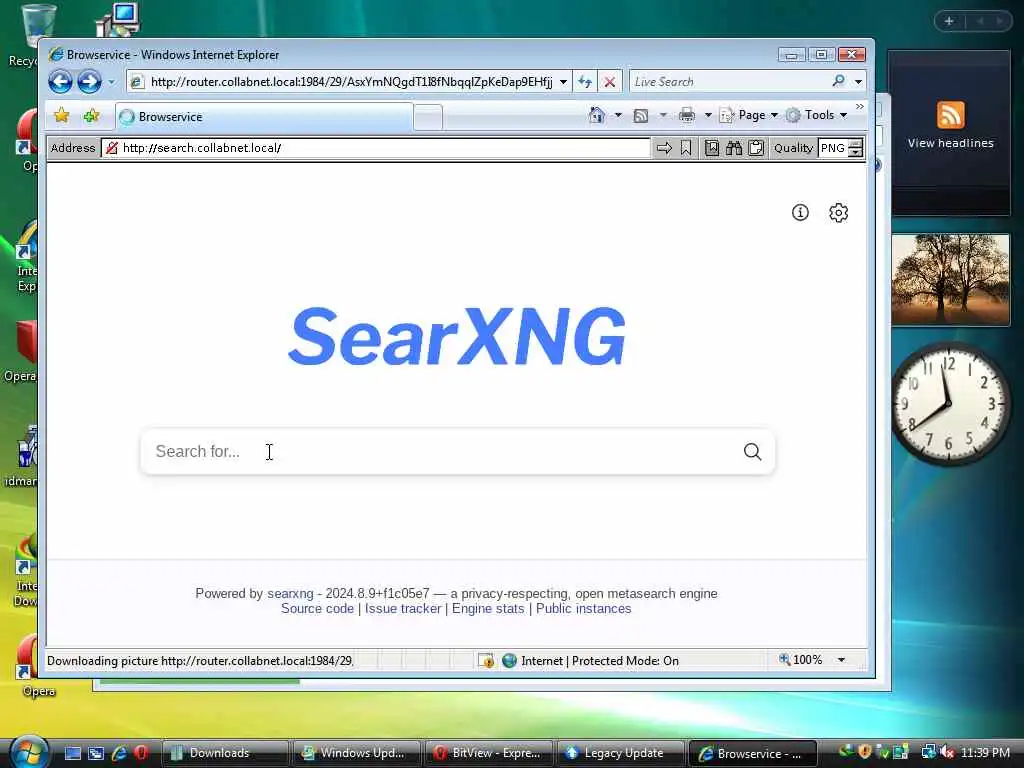
Task: Click the Internet Protected Mode zone indicator
Action: [x=591, y=661]
